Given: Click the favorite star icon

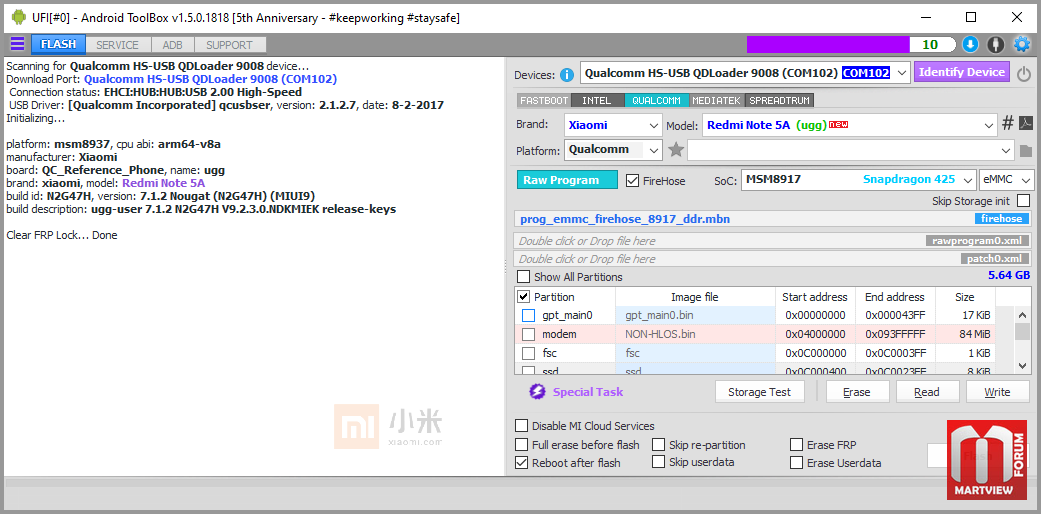Looking at the screenshot, I should click(676, 150).
